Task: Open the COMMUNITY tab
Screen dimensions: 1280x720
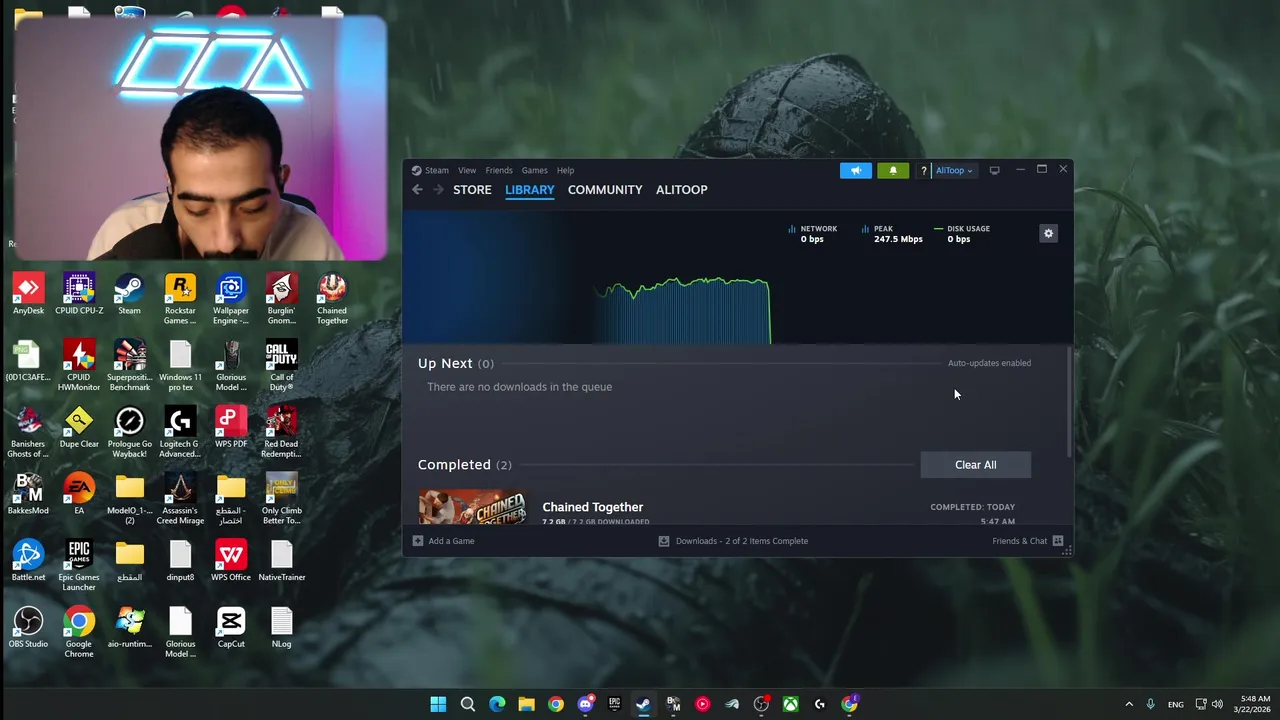Action: point(605,190)
